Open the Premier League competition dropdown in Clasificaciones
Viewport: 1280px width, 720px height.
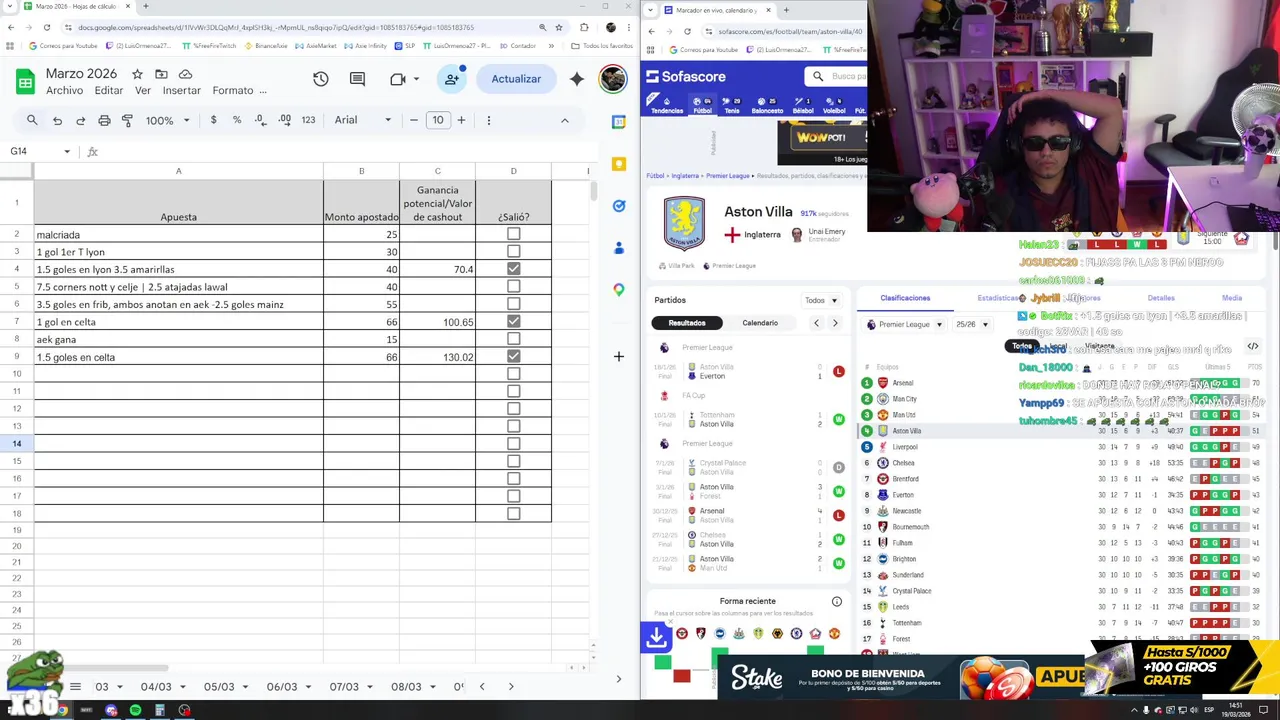tap(904, 324)
